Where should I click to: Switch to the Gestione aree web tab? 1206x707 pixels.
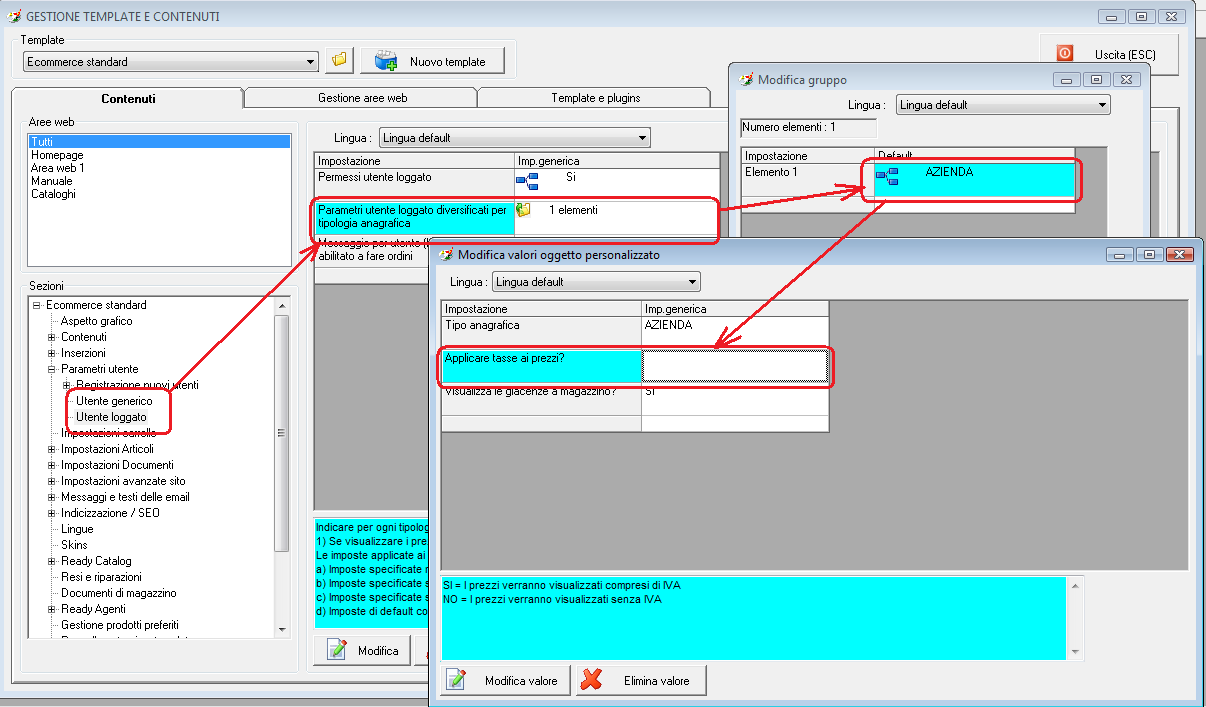(362, 98)
